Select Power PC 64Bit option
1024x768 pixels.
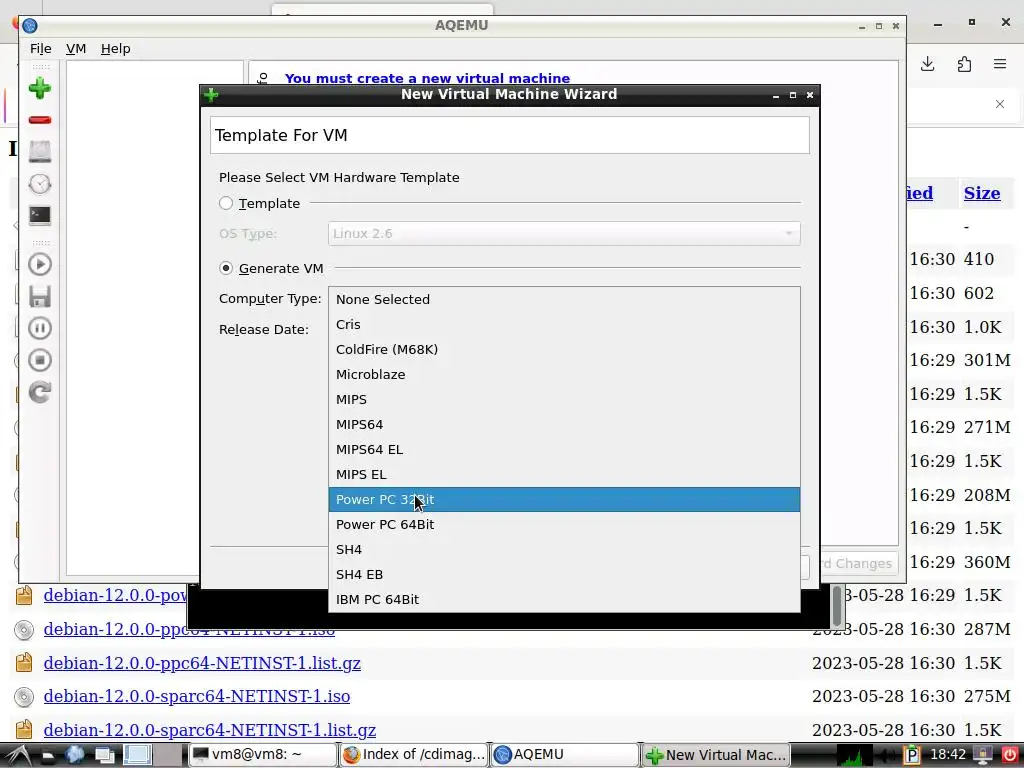564,524
